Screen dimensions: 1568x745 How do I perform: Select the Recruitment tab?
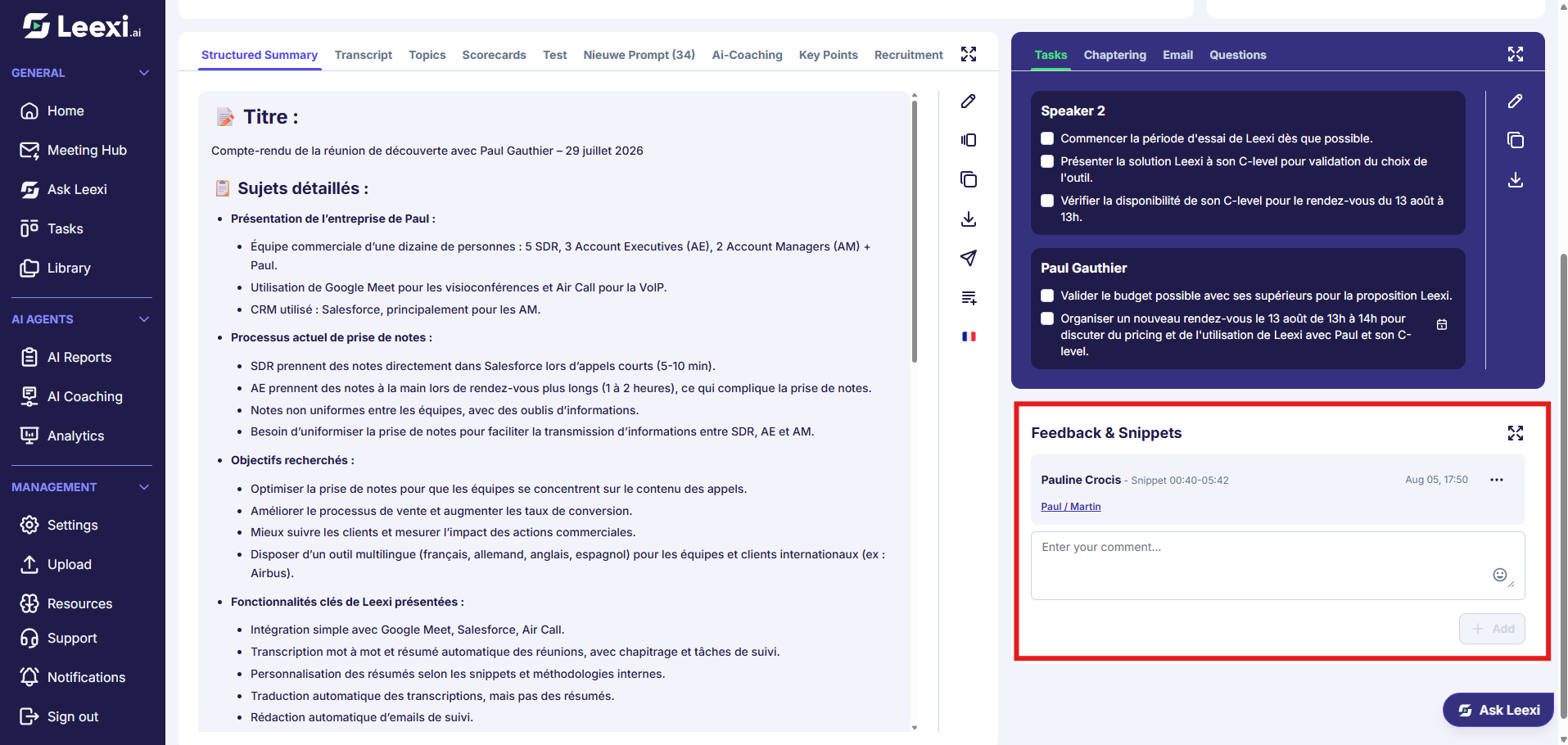908,55
